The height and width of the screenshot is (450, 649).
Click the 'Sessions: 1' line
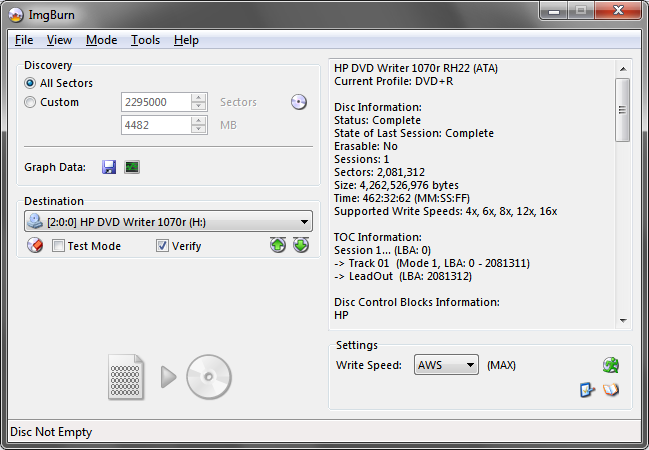click(361, 159)
